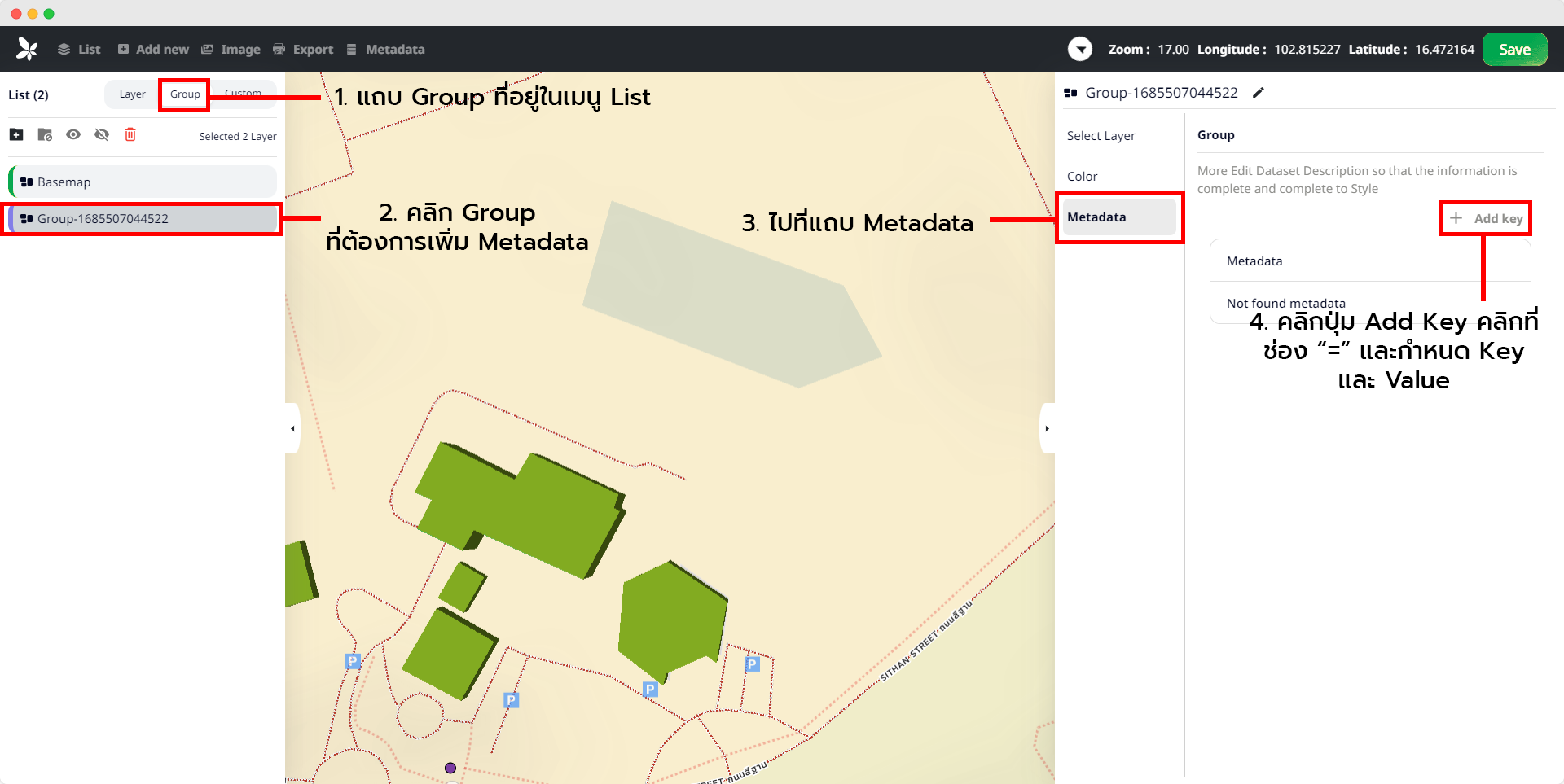Click the Longitude value 102.815227
This screenshot has height=784, width=1564.
tap(1307, 49)
